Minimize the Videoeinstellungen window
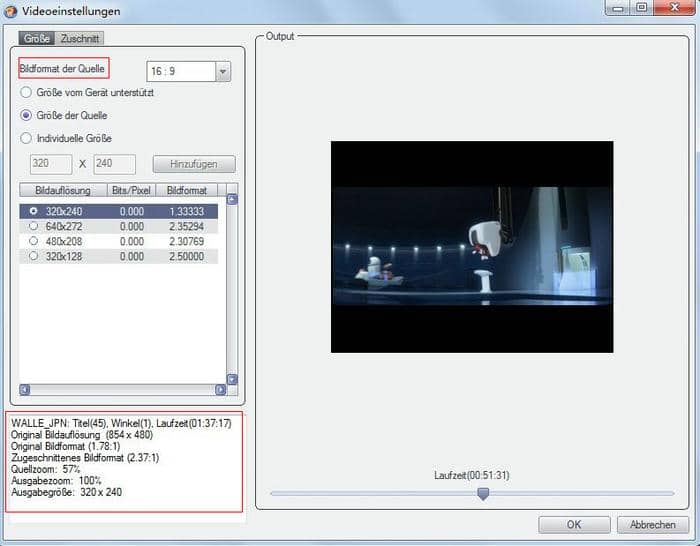 pyautogui.click(x=618, y=8)
